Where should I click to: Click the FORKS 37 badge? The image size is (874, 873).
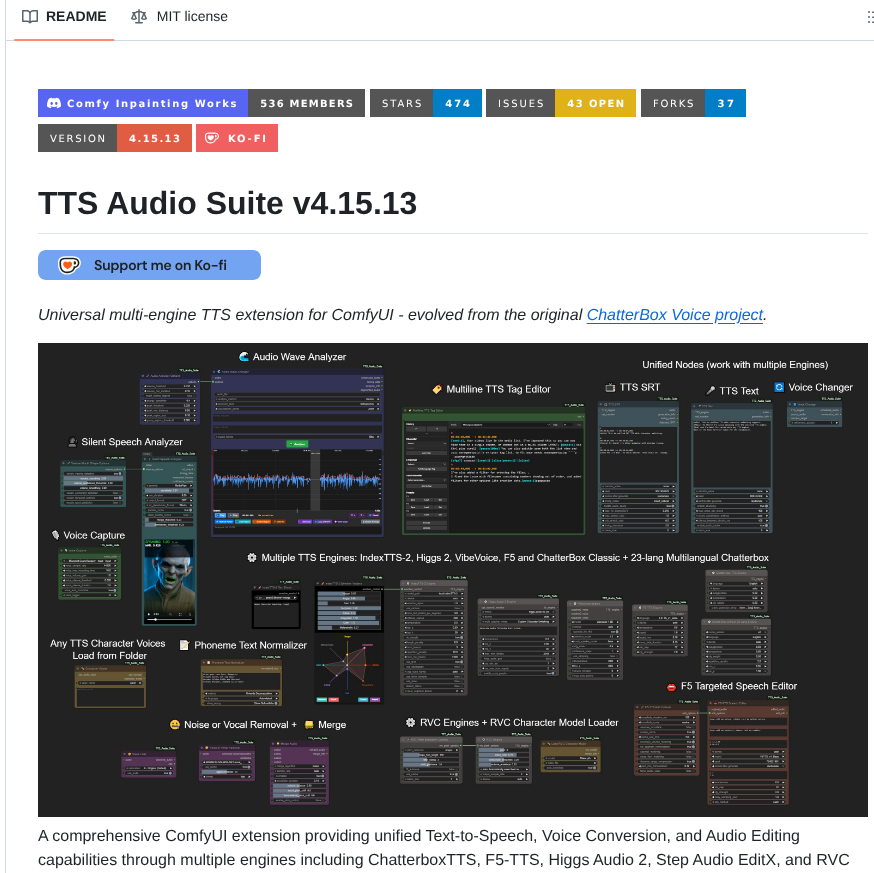click(x=693, y=103)
